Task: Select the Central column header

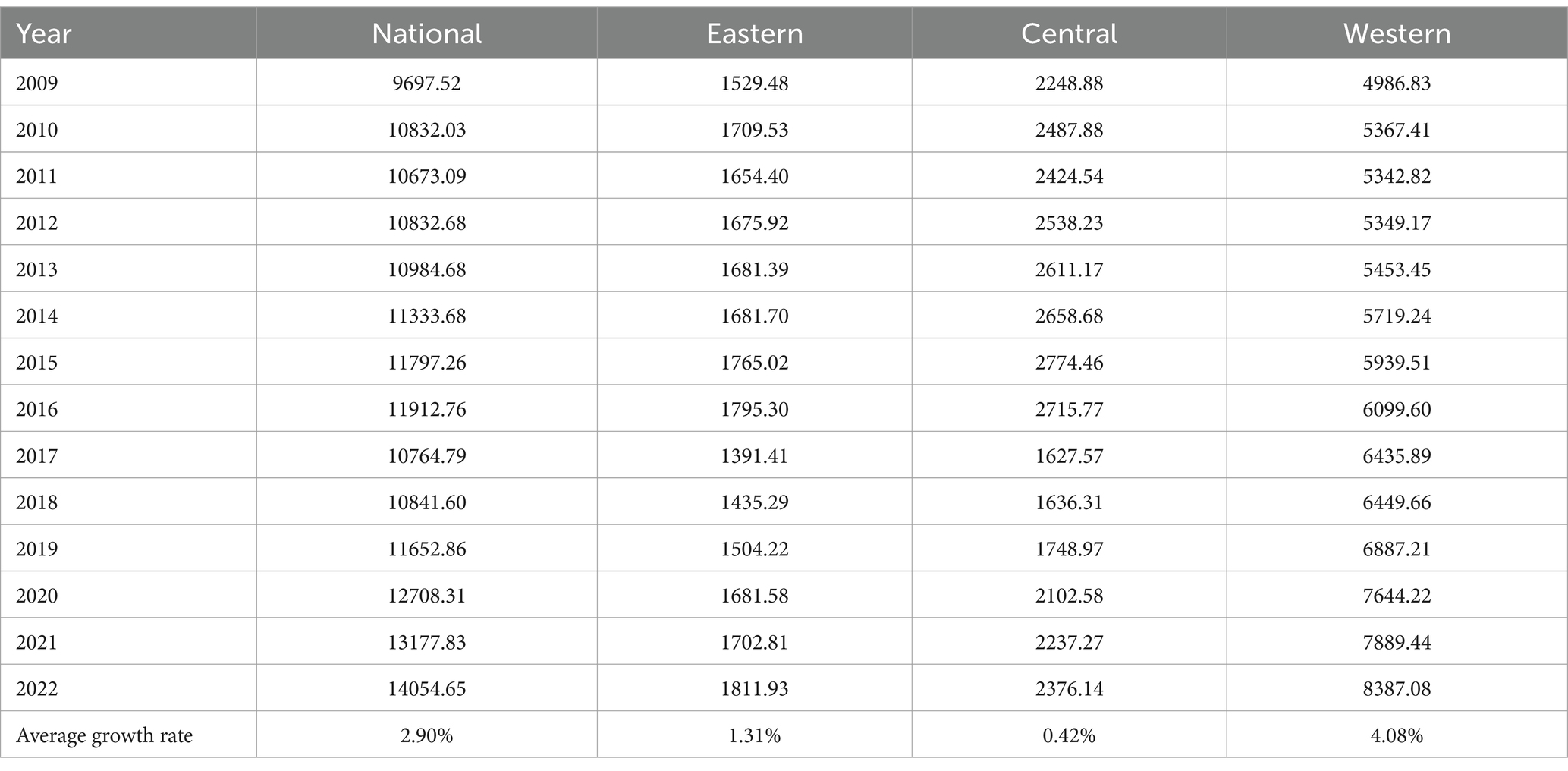Action: 1070,33
